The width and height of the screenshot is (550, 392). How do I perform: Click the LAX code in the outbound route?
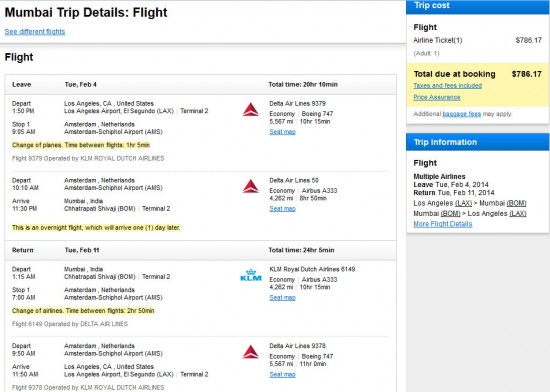point(463,203)
